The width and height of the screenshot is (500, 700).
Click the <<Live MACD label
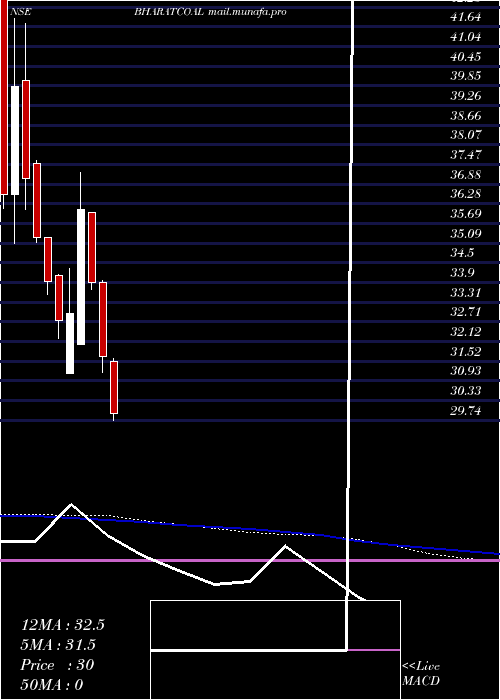click(421, 674)
